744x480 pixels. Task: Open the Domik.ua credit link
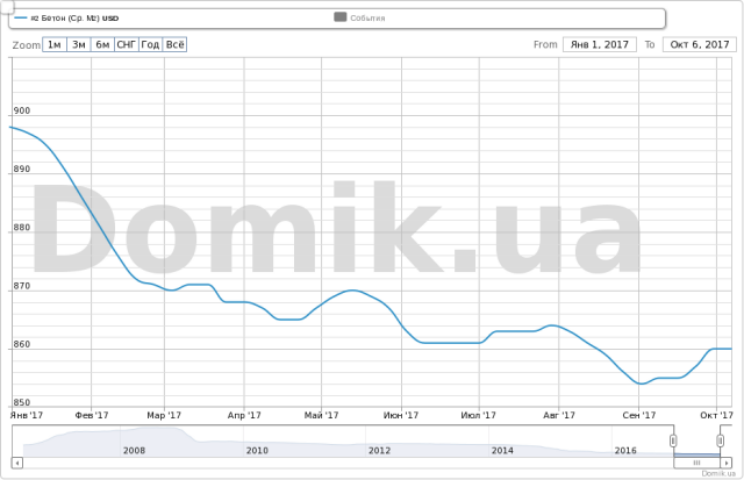(718, 473)
